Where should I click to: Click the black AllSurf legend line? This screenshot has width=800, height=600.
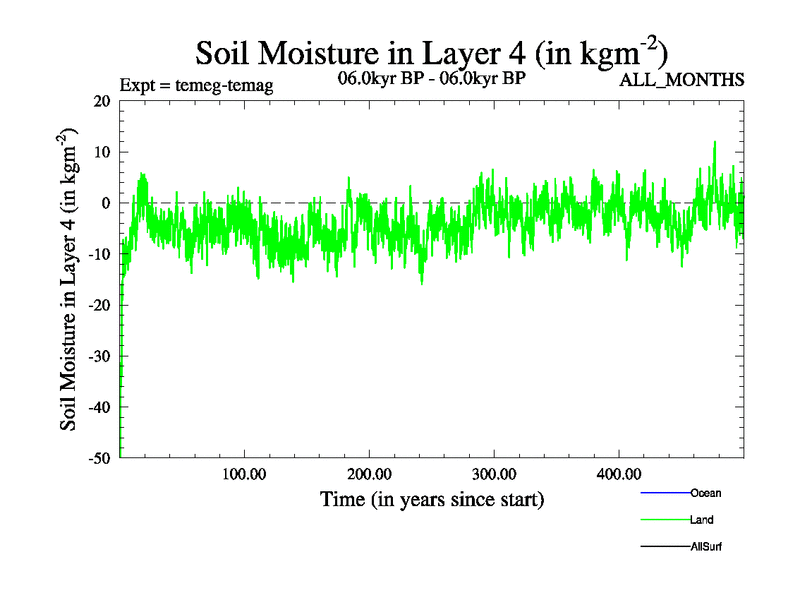(664, 547)
